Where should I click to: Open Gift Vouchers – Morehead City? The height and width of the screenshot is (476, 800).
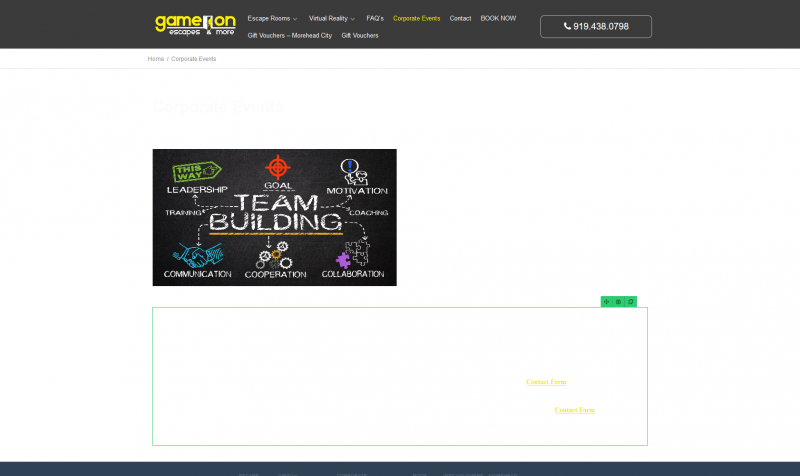coord(290,35)
